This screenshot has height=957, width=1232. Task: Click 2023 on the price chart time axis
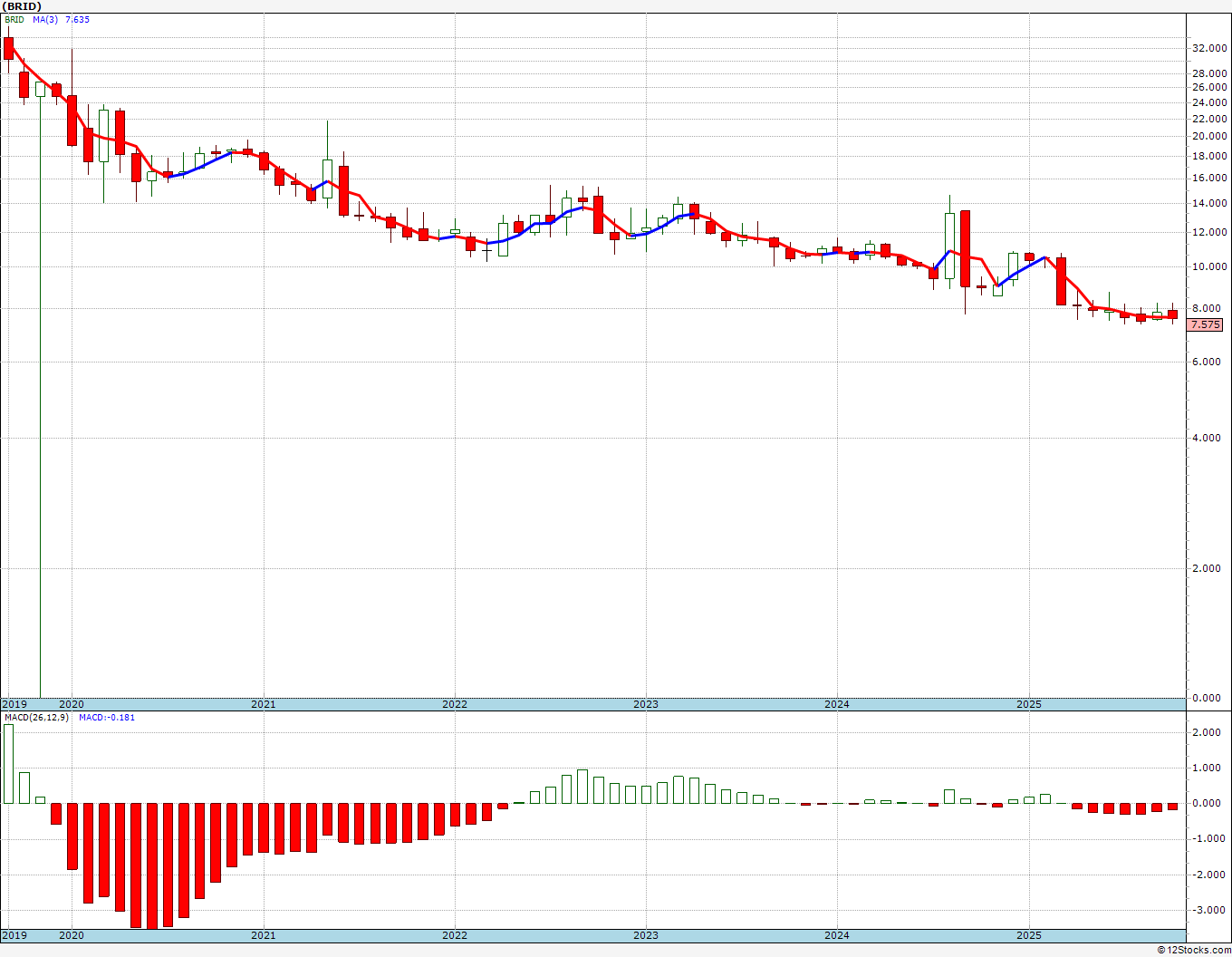pyautogui.click(x=646, y=704)
